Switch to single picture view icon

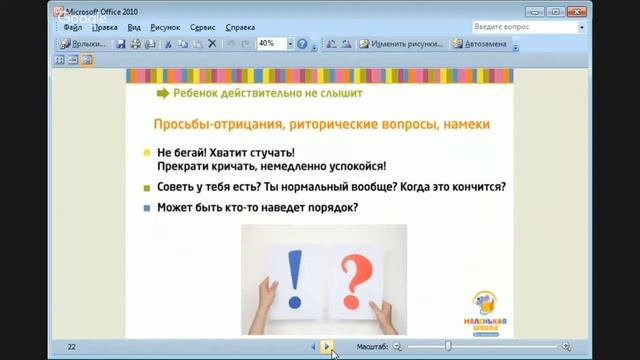click(87, 60)
